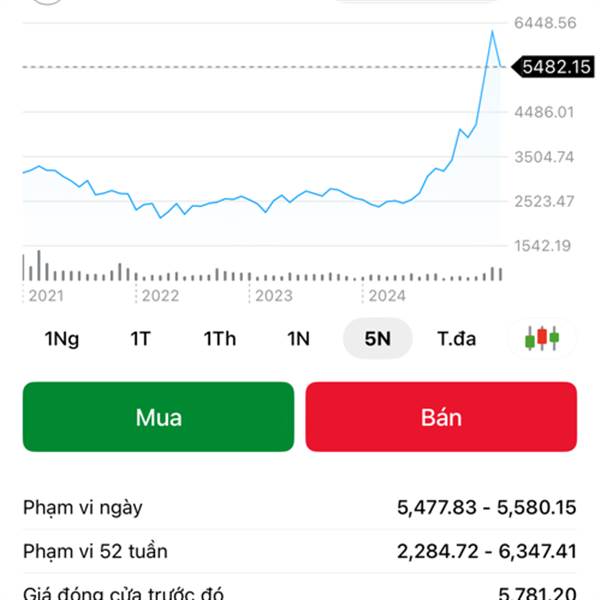Open Giá đóng cửa trước đó row
The width and height of the screenshot is (600, 600).
300,592
